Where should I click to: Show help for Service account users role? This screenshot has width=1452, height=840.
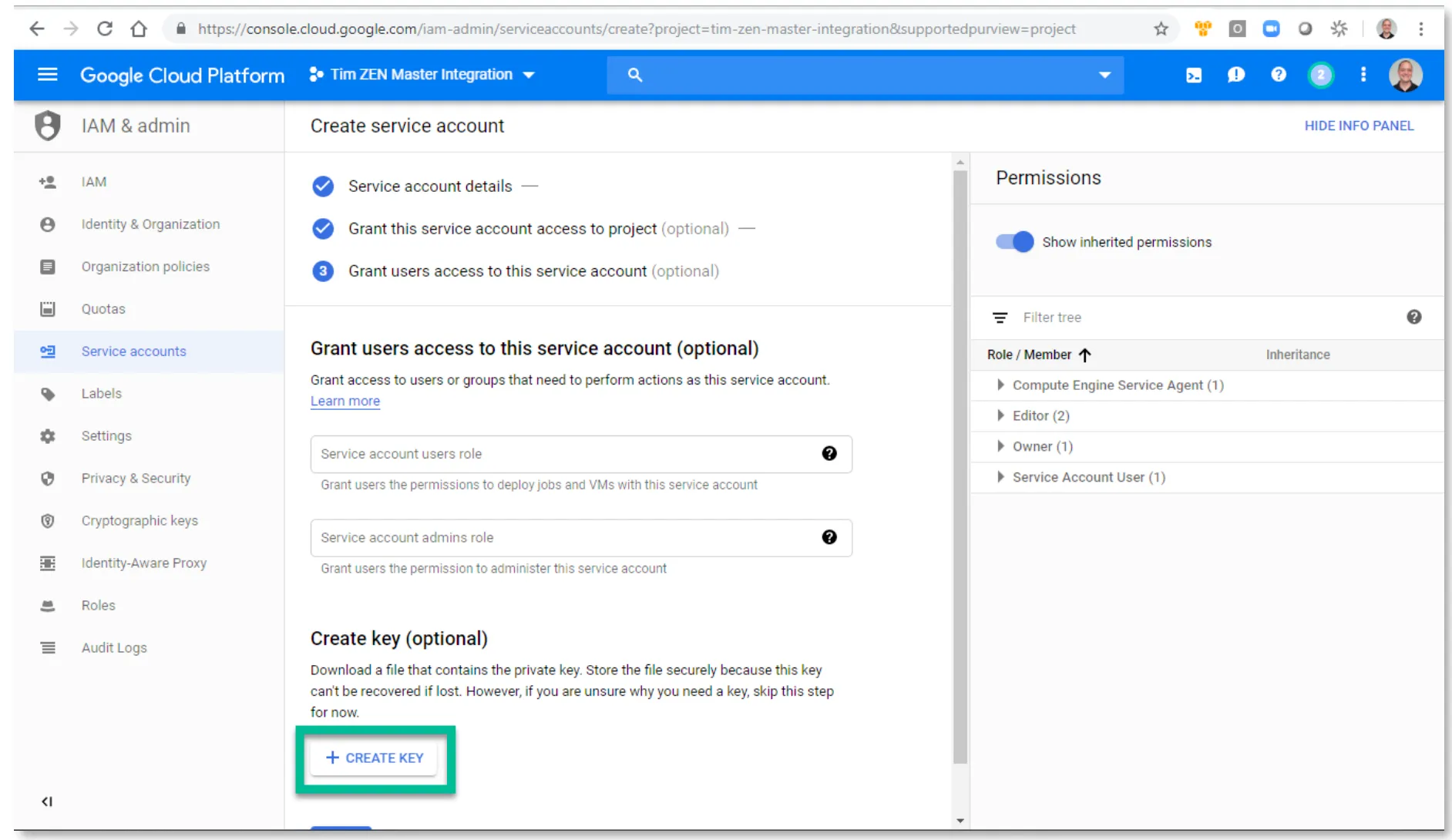pos(829,454)
